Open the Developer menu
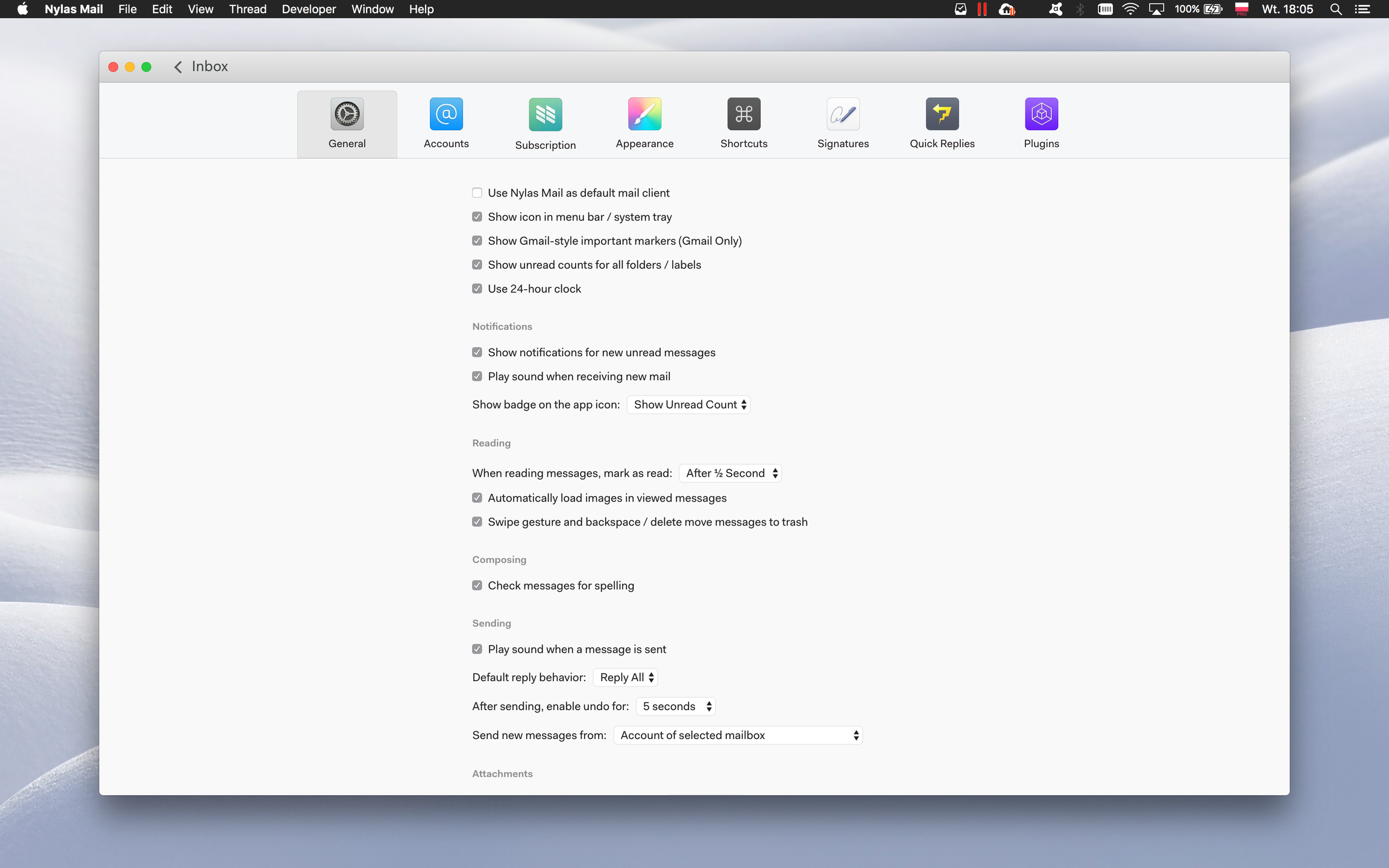 (309, 9)
